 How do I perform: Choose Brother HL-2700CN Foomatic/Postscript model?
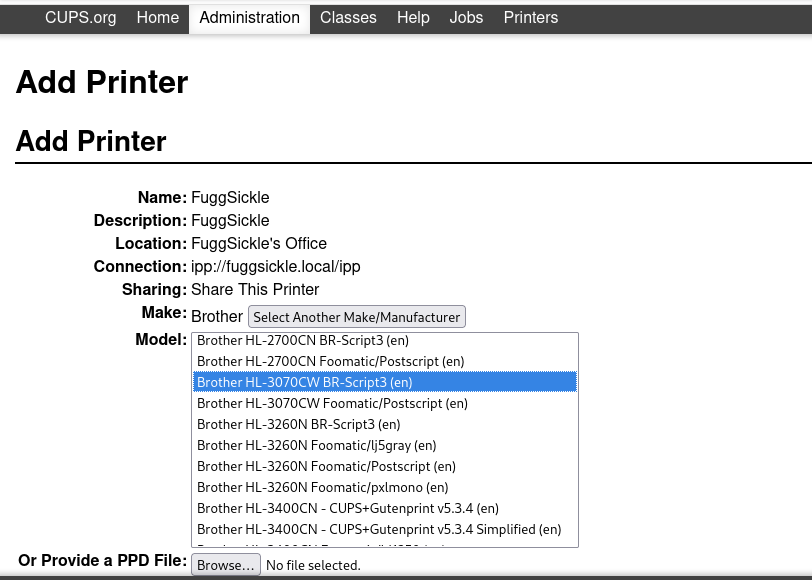pos(330,361)
